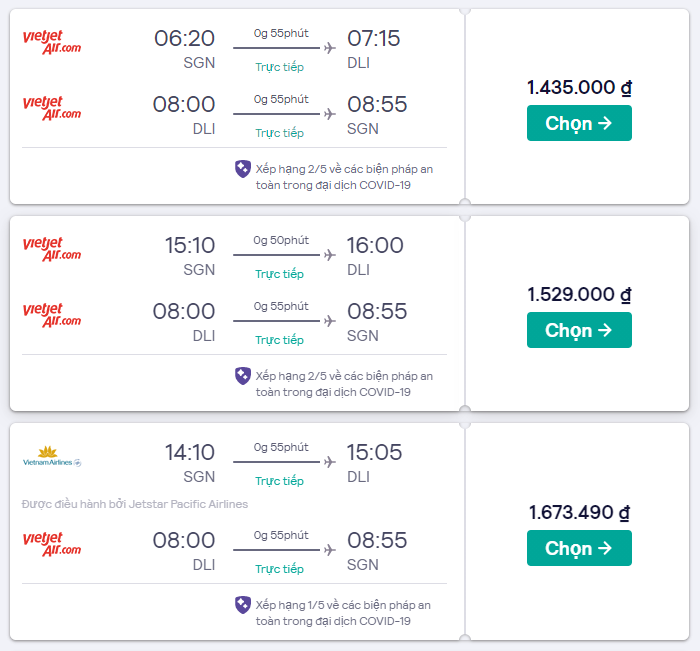
Task: Click Vietjet logo on third card return flight
Action: pyautogui.click(x=51, y=544)
